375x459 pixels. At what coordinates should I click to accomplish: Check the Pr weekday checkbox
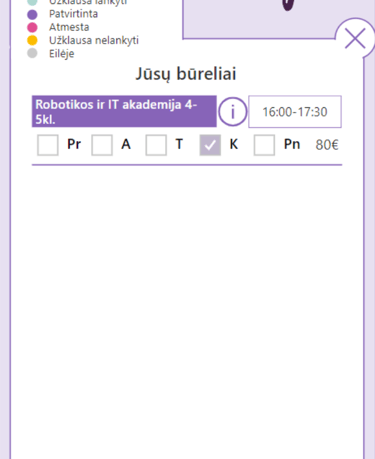tap(48, 145)
